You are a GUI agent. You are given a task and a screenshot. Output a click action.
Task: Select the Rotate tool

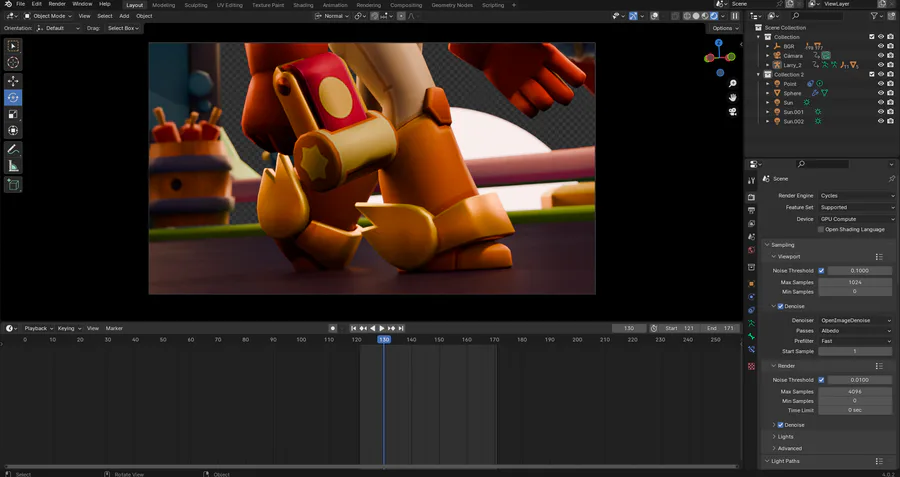[x=13, y=98]
